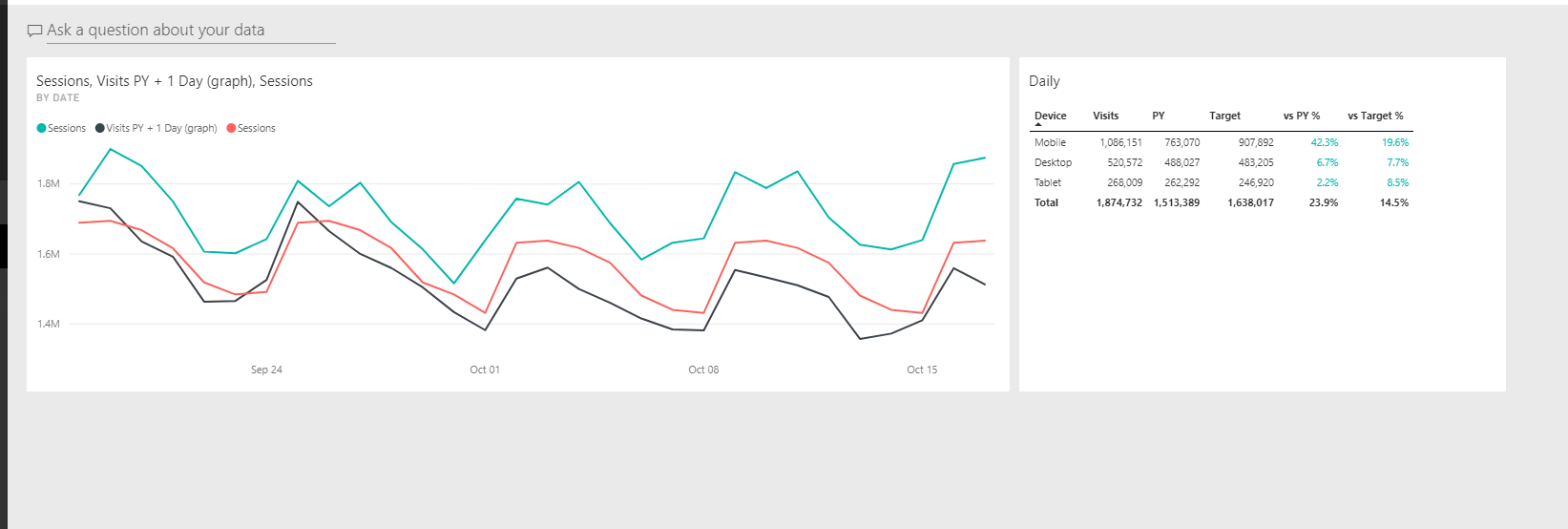The width and height of the screenshot is (1568, 529).
Task: Select the Tablet row label
Action: (1047, 182)
